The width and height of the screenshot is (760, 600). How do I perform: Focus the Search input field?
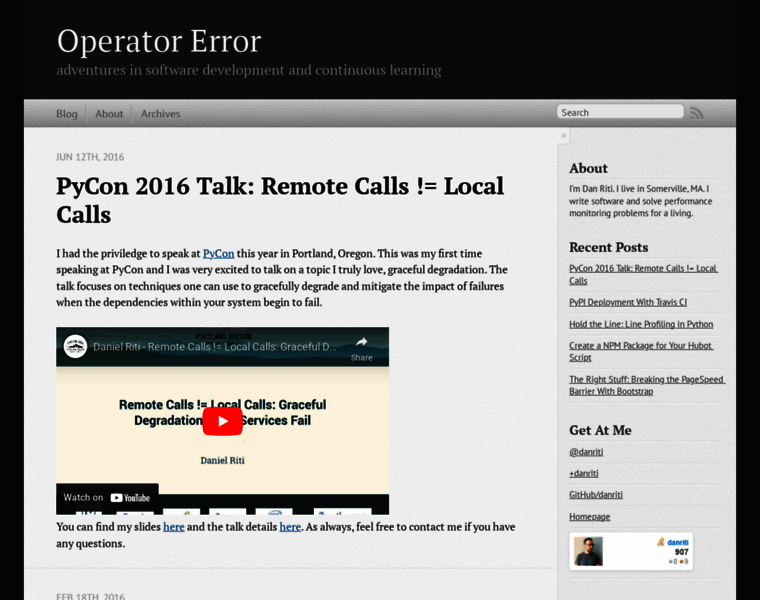click(x=620, y=112)
